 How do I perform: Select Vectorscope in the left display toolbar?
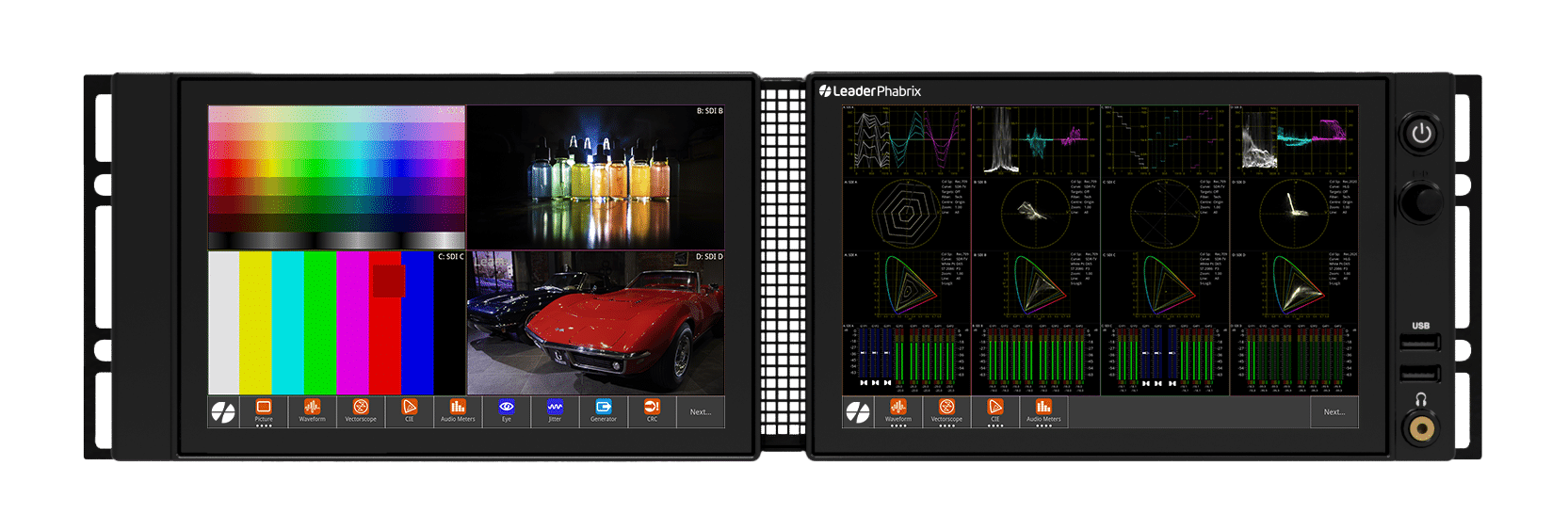click(x=361, y=411)
